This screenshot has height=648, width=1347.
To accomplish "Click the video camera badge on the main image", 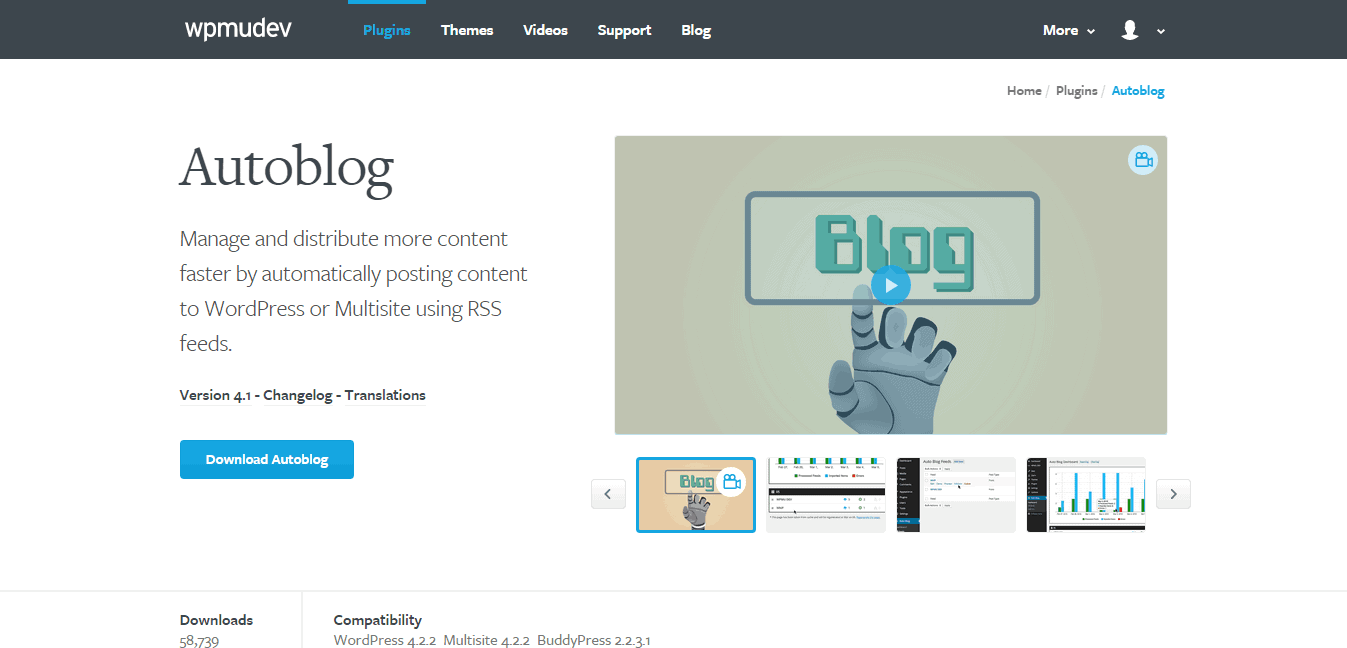I will 1142,159.
